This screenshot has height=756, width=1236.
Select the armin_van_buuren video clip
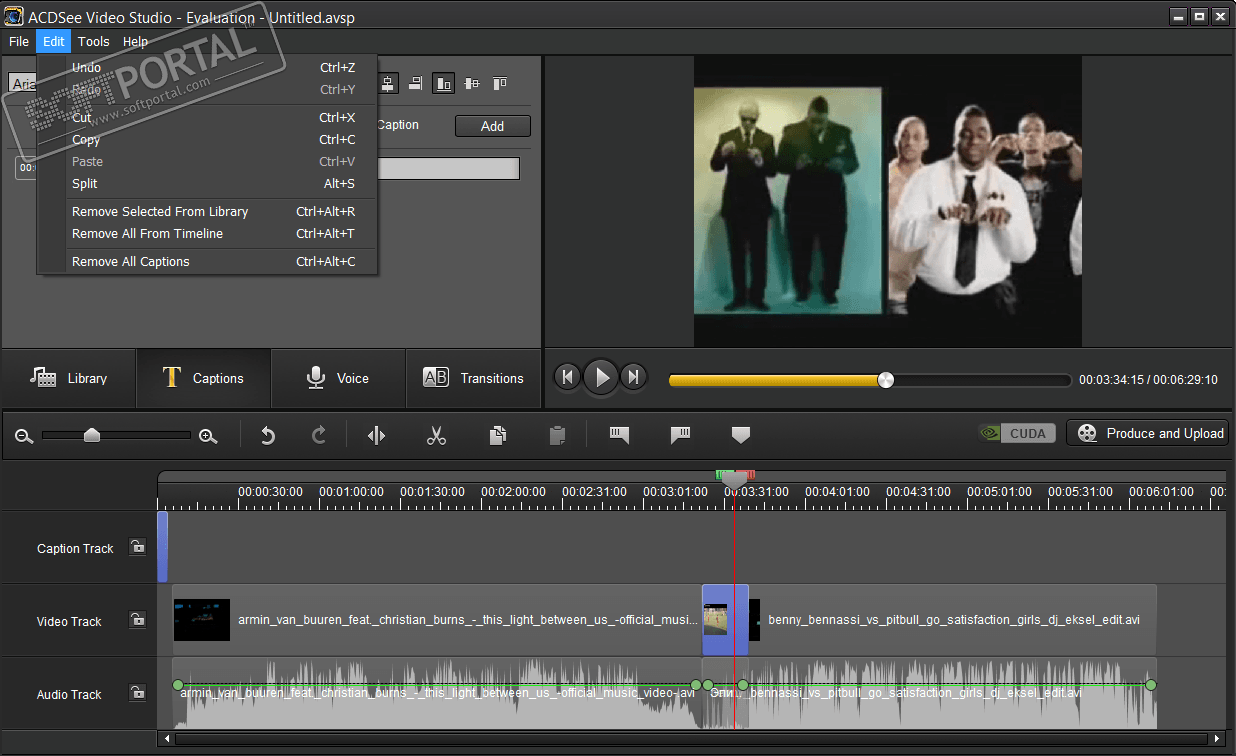(437, 620)
